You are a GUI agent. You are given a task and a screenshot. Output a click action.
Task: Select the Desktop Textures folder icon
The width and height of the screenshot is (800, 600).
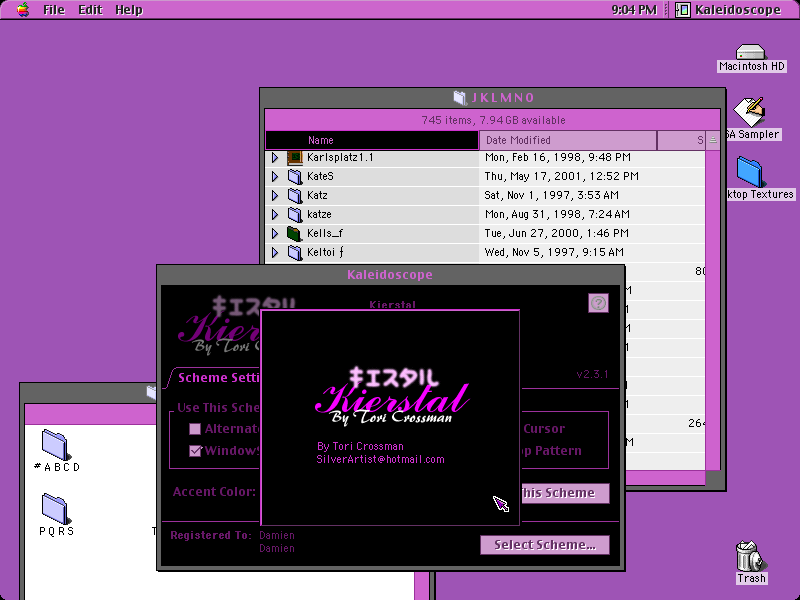coord(749,171)
